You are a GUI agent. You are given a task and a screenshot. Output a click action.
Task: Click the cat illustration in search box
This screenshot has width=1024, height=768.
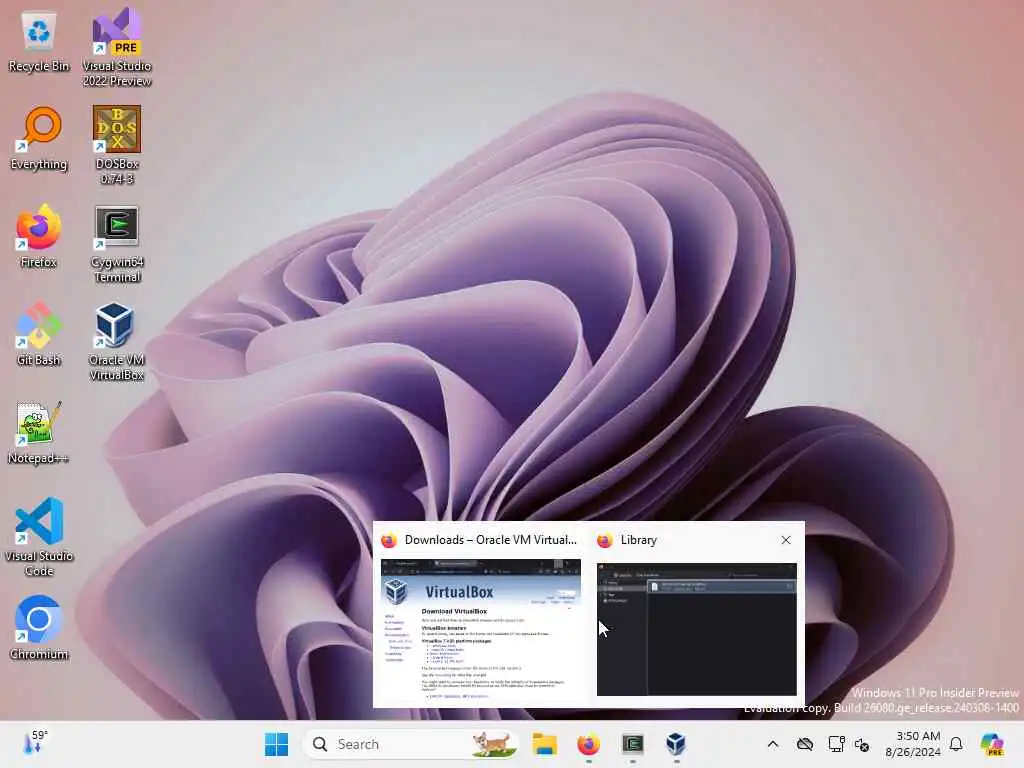point(492,744)
